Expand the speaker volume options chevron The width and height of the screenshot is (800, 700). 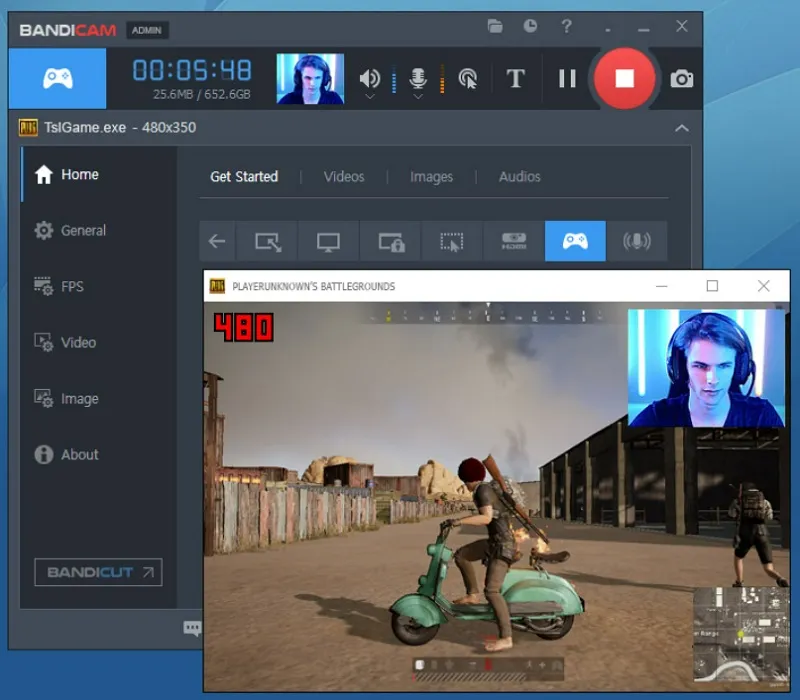coord(370,97)
